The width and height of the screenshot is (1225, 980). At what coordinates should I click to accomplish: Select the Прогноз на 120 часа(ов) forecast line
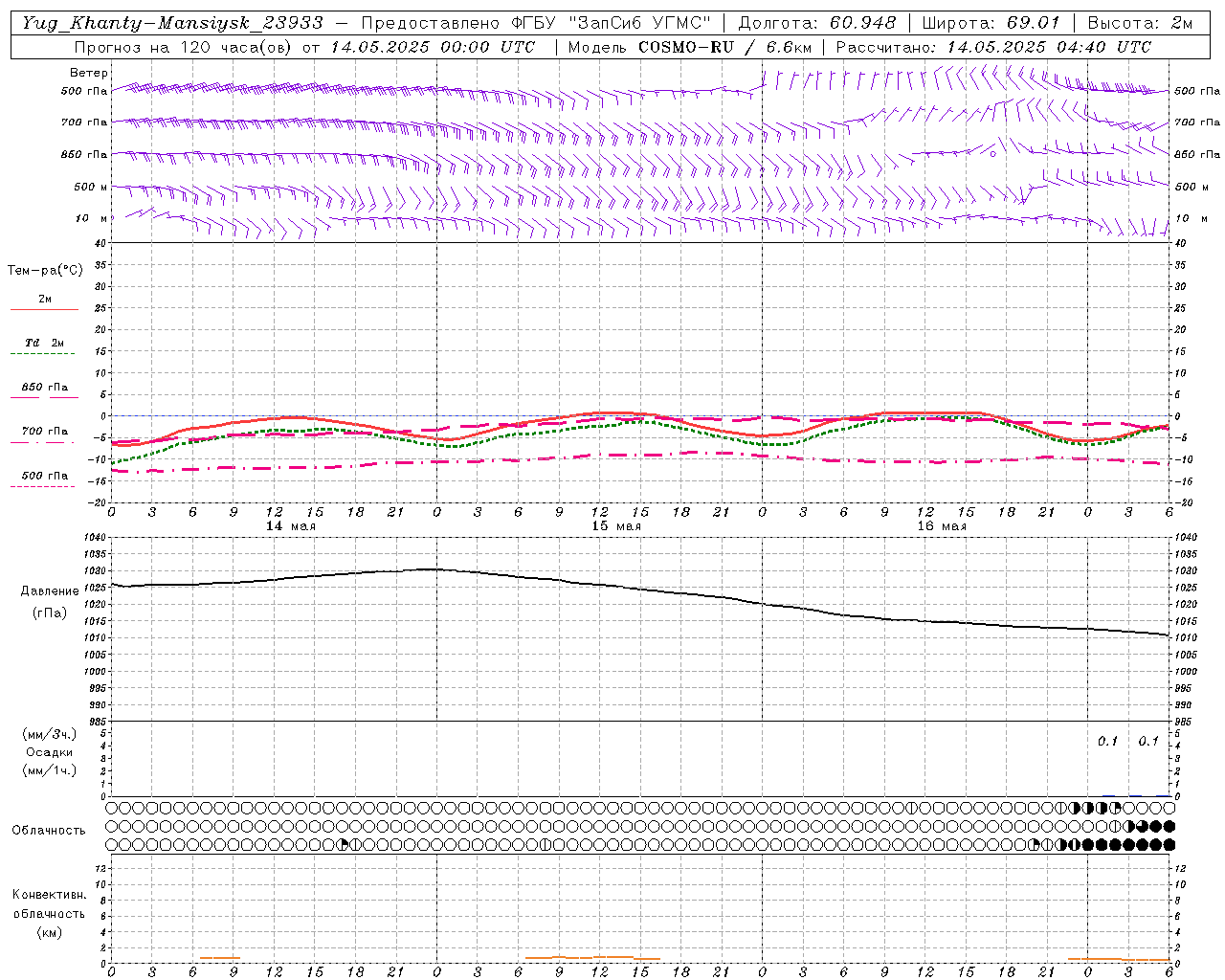(x=304, y=47)
